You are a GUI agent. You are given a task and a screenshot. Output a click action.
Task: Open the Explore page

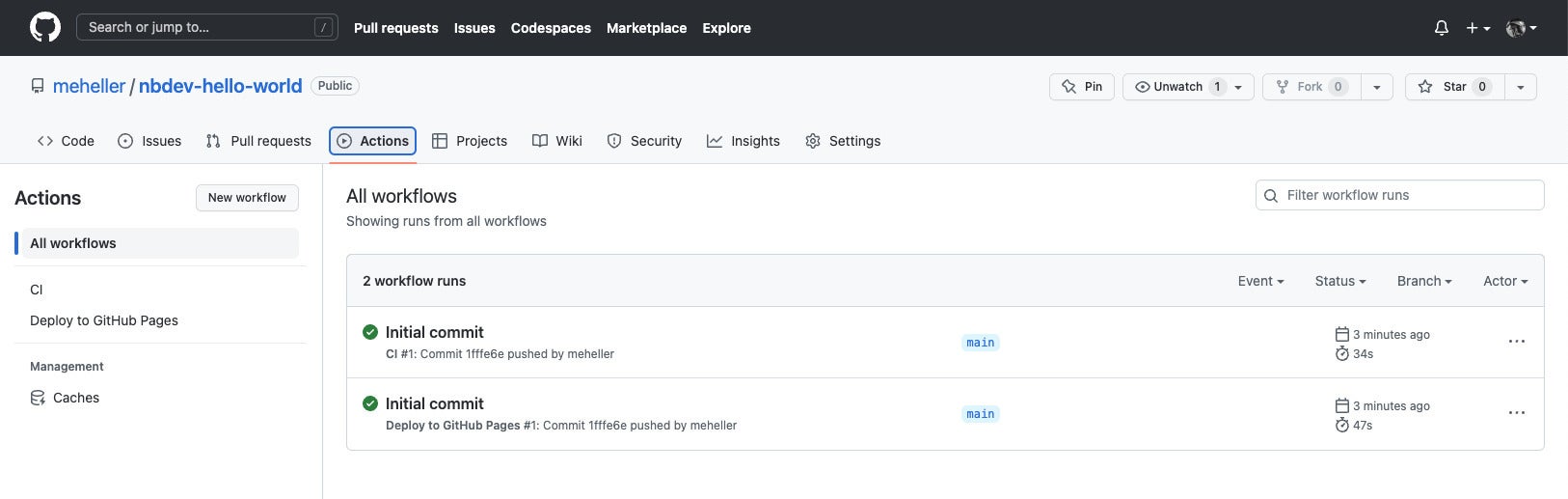pos(726,28)
